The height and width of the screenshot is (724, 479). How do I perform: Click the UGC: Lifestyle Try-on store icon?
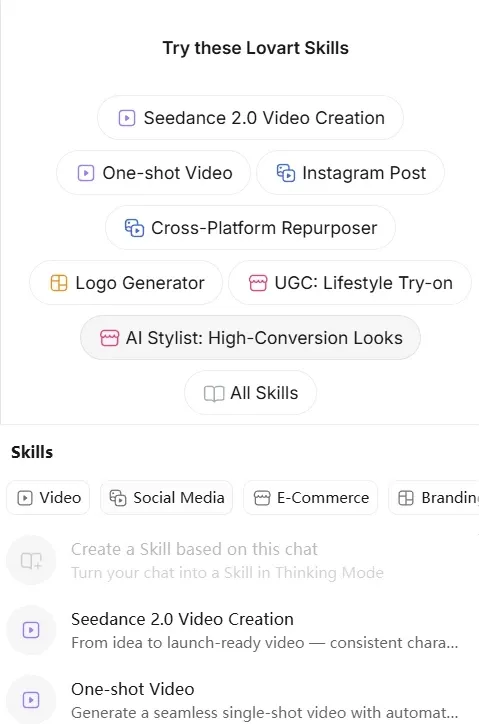(258, 283)
